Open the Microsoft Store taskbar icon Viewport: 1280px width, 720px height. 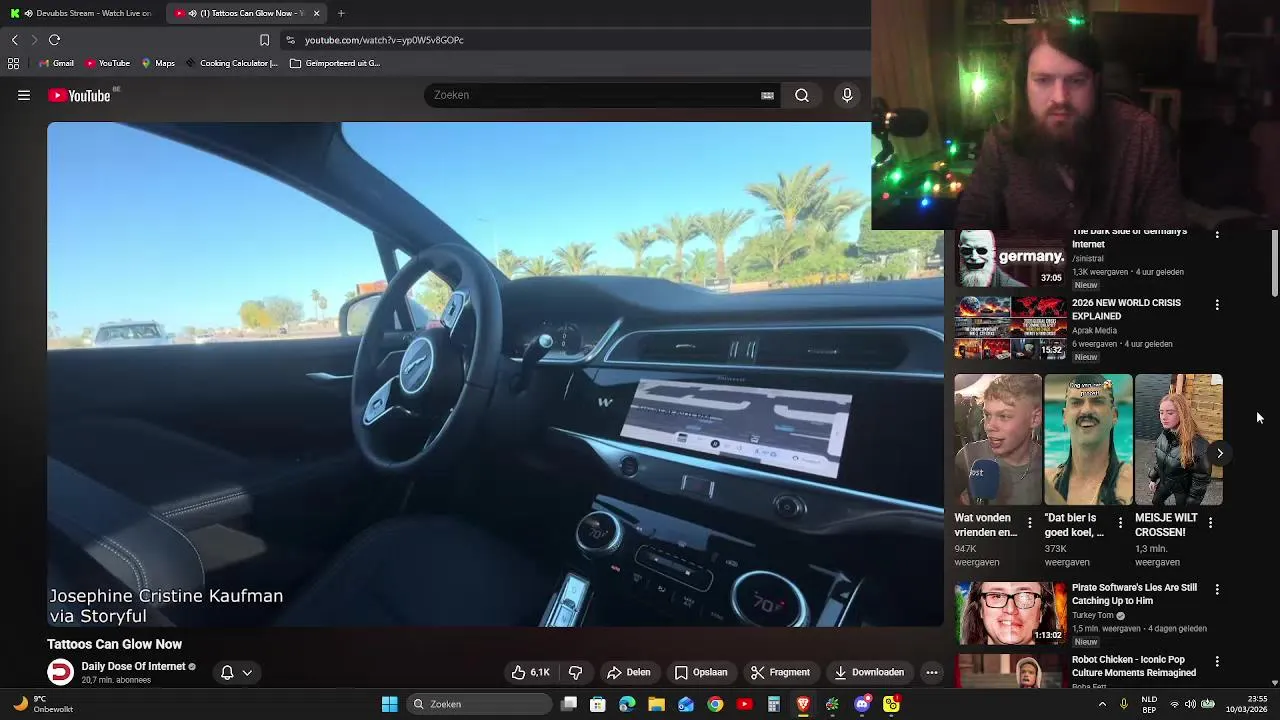point(598,705)
